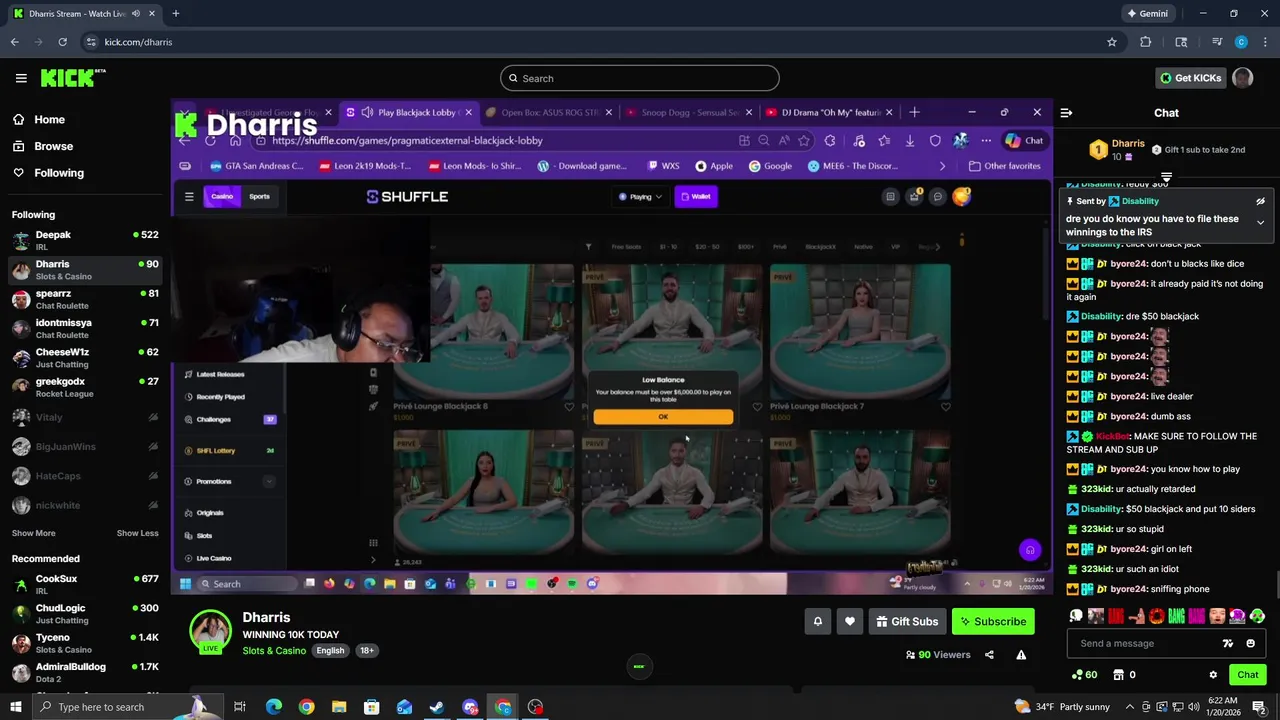
Task: Open Gemini in Chrome title bar
Action: (x=1147, y=14)
